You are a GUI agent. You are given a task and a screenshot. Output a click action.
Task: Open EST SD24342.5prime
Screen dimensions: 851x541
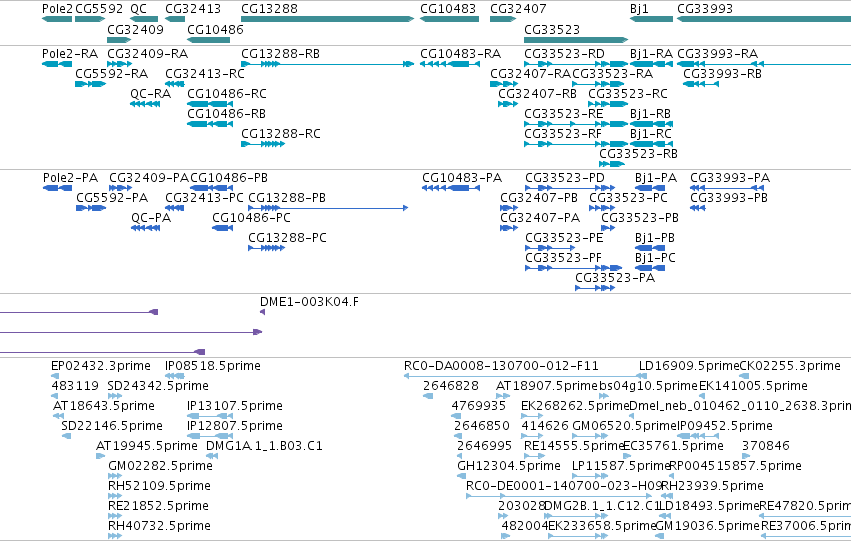click(115, 396)
